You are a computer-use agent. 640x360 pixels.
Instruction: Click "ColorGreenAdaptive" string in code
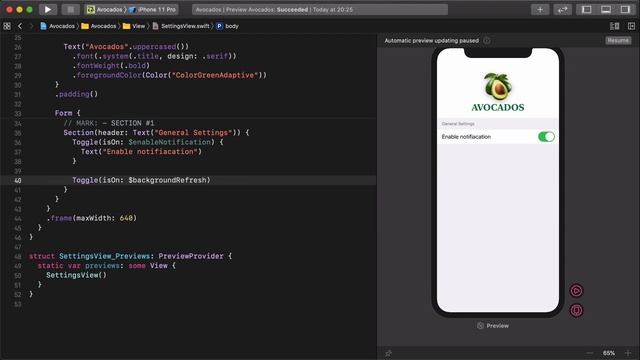215,75
